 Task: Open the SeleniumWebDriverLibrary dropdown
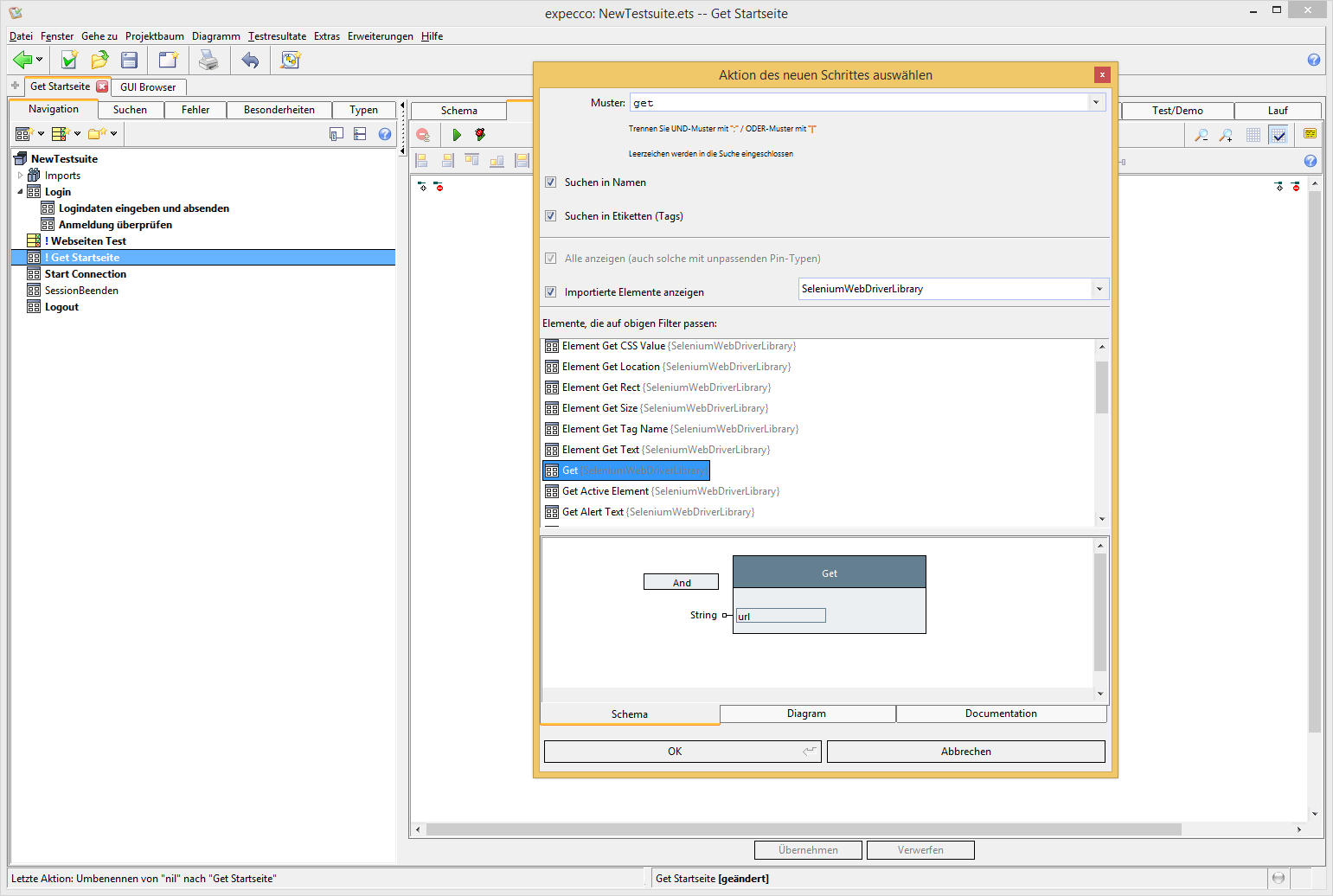click(x=1099, y=289)
